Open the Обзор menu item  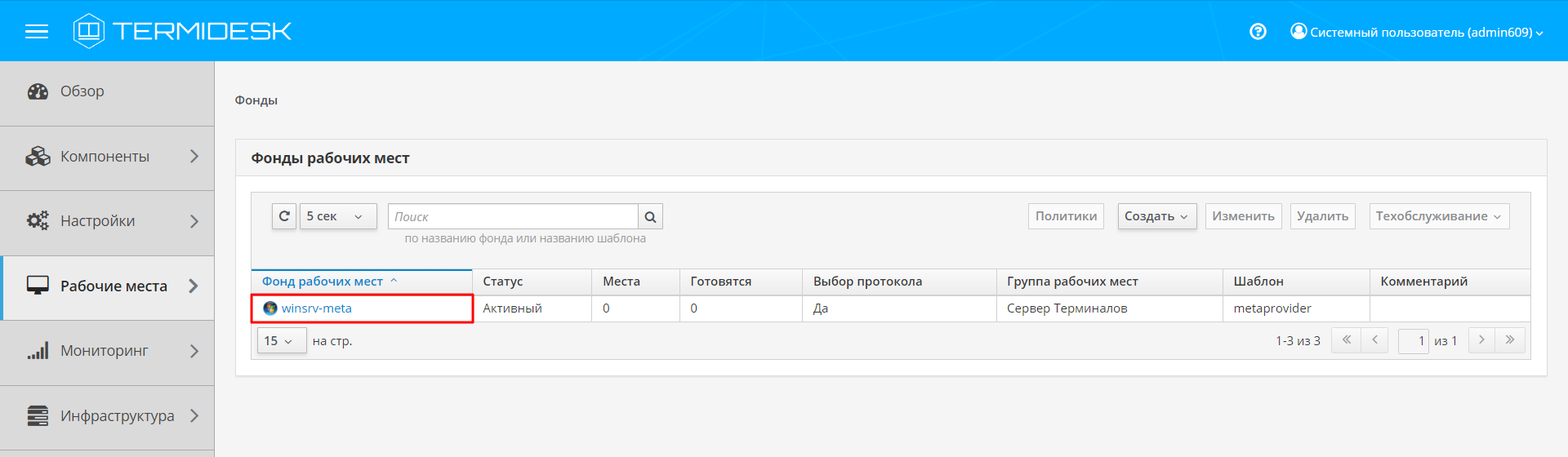107,93
